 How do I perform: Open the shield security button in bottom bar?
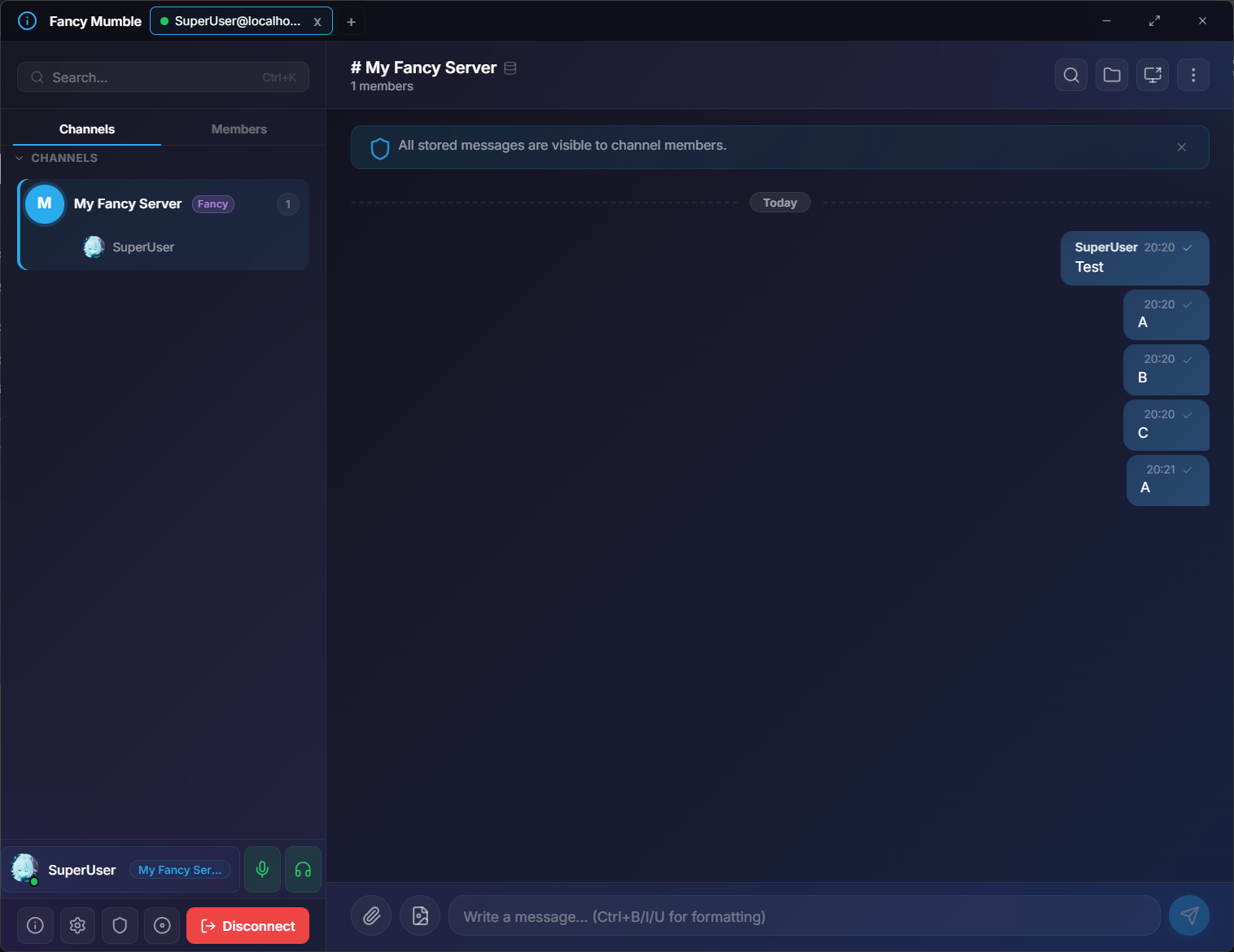click(x=120, y=925)
